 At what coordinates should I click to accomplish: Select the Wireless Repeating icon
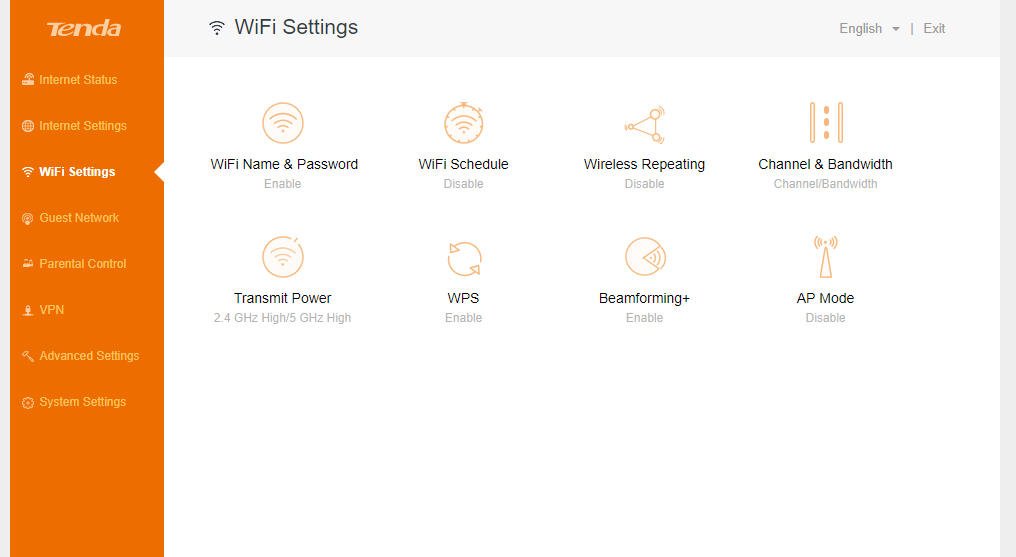pyautogui.click(x=645, y=125)
